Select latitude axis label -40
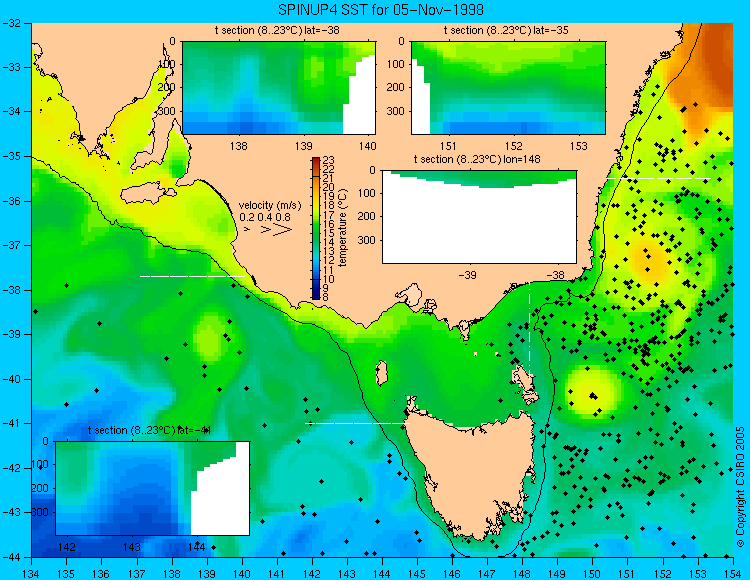Viewport: 750px width, 580px height. (x=11, y=379)
